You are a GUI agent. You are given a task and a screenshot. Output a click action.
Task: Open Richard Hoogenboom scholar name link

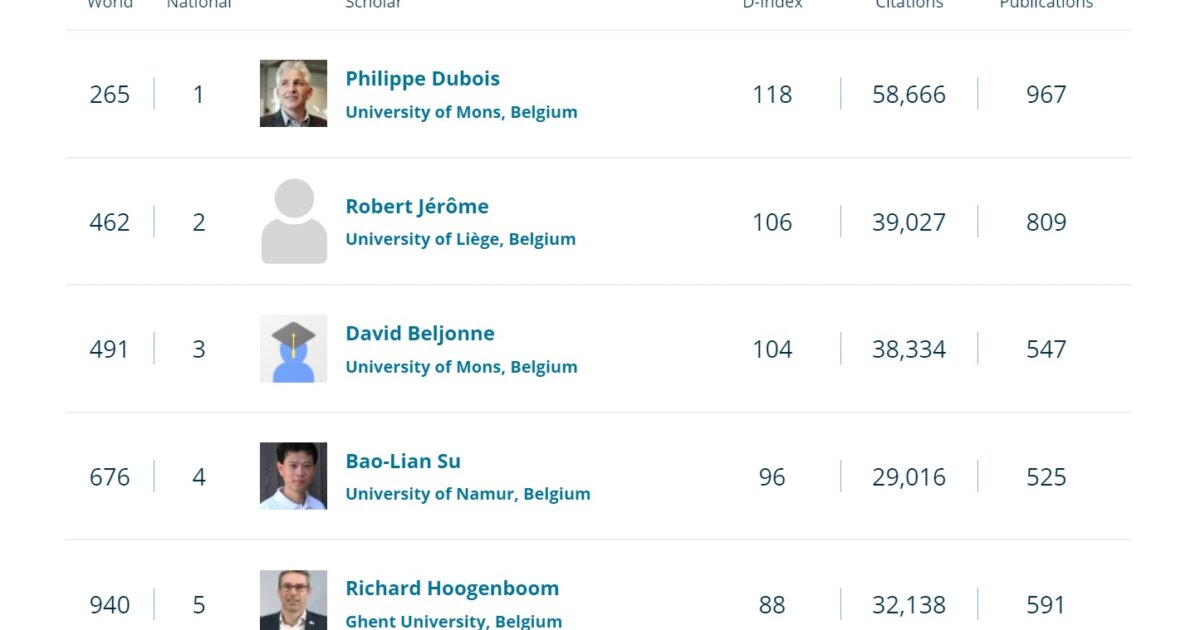452,588
